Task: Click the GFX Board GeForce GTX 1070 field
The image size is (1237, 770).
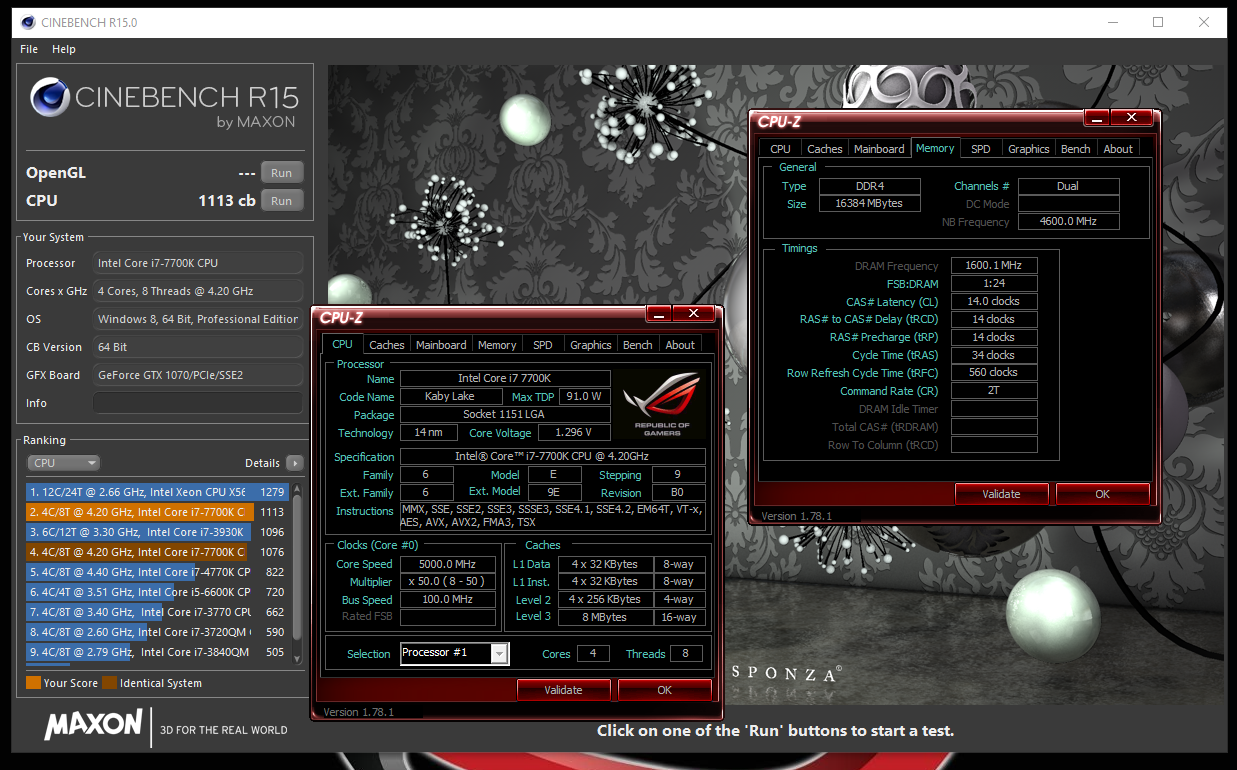Action: (x=197, y=375)
